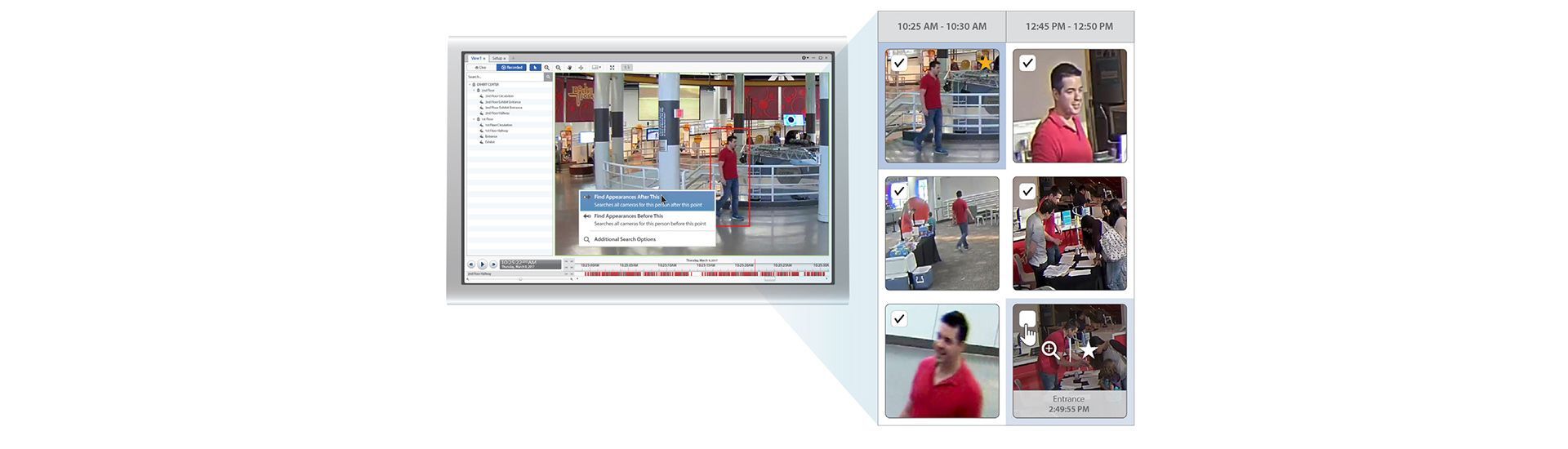Image resolution: width=1568 pixels, height=449 pixels.
Task: Click the Live button
Action: [x=482, y=68]
